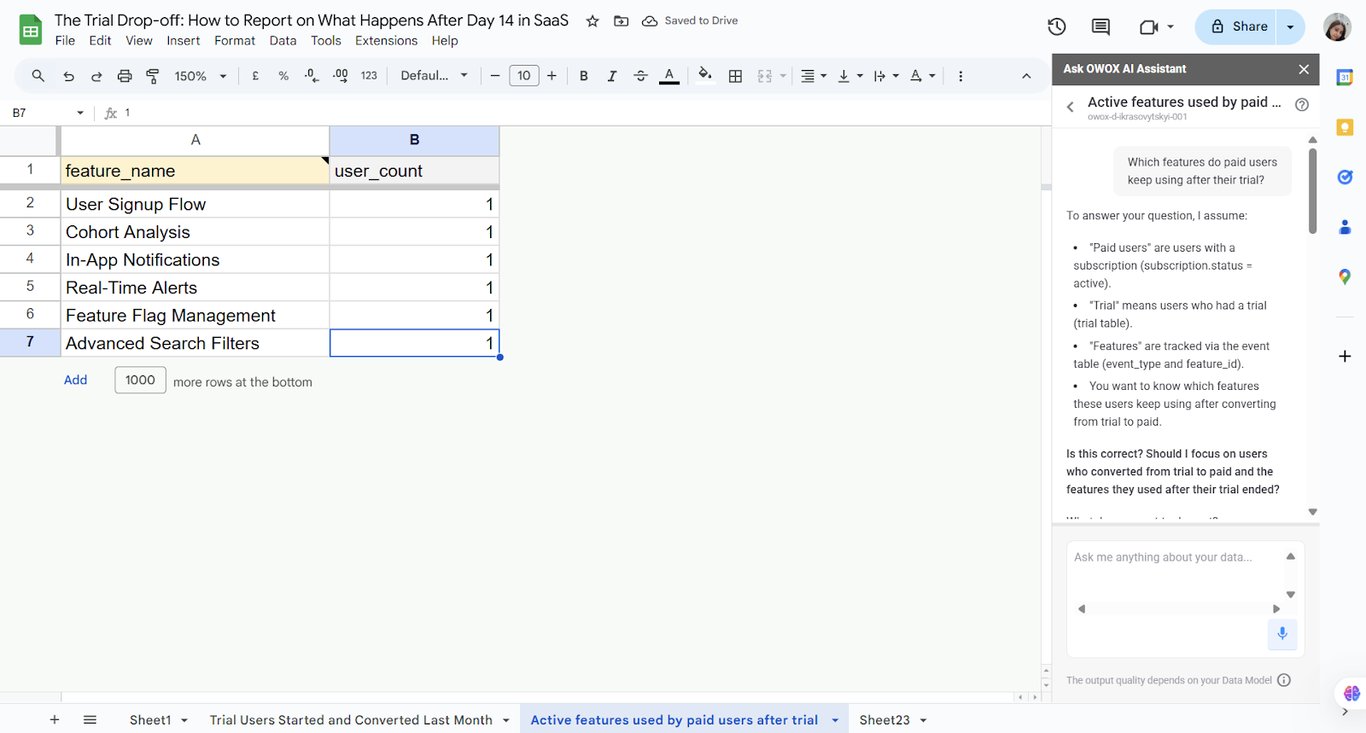Open the Insert menu
Image resolution: width=1366 pixels, height=733 pixels.
[x=183, y=41]
